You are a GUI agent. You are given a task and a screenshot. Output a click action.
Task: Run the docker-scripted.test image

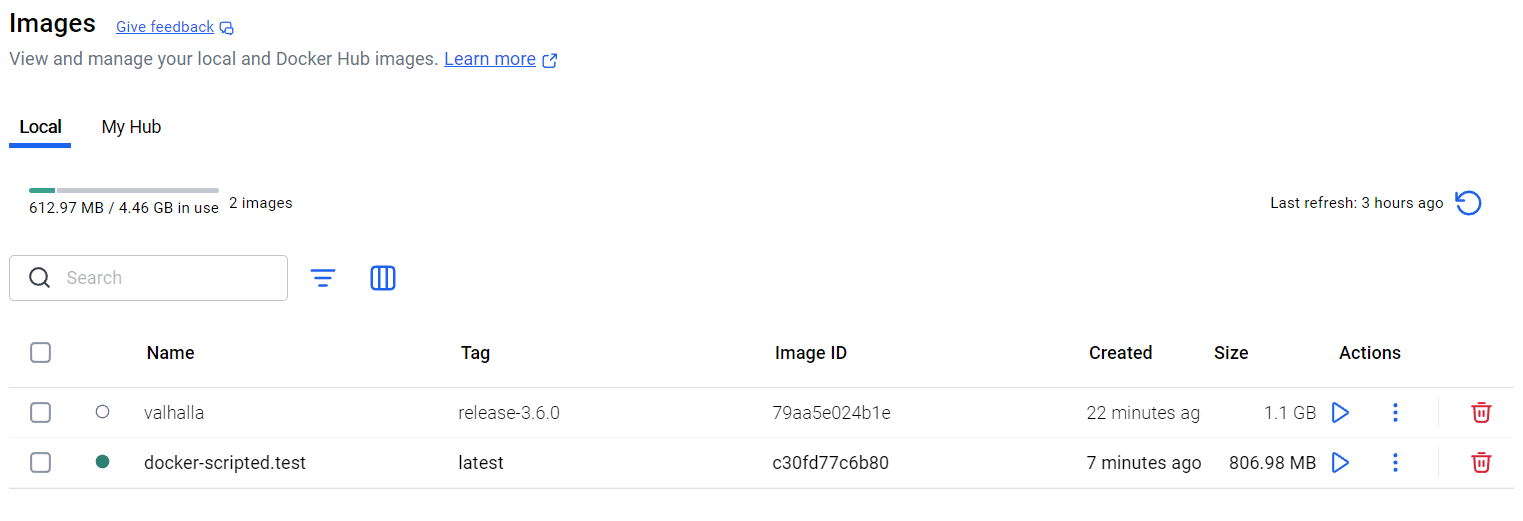1341,462
